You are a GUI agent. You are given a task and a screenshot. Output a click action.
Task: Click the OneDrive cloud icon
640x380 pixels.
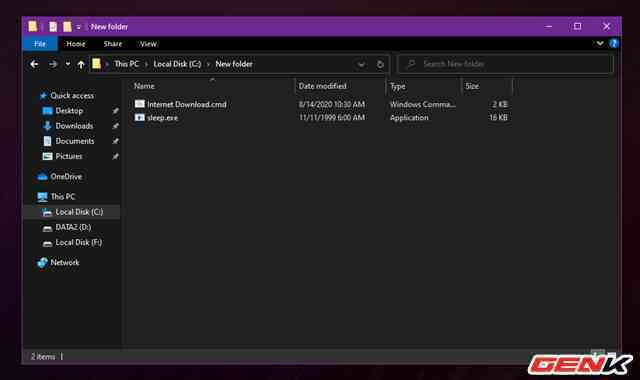[x=42, y=177]
